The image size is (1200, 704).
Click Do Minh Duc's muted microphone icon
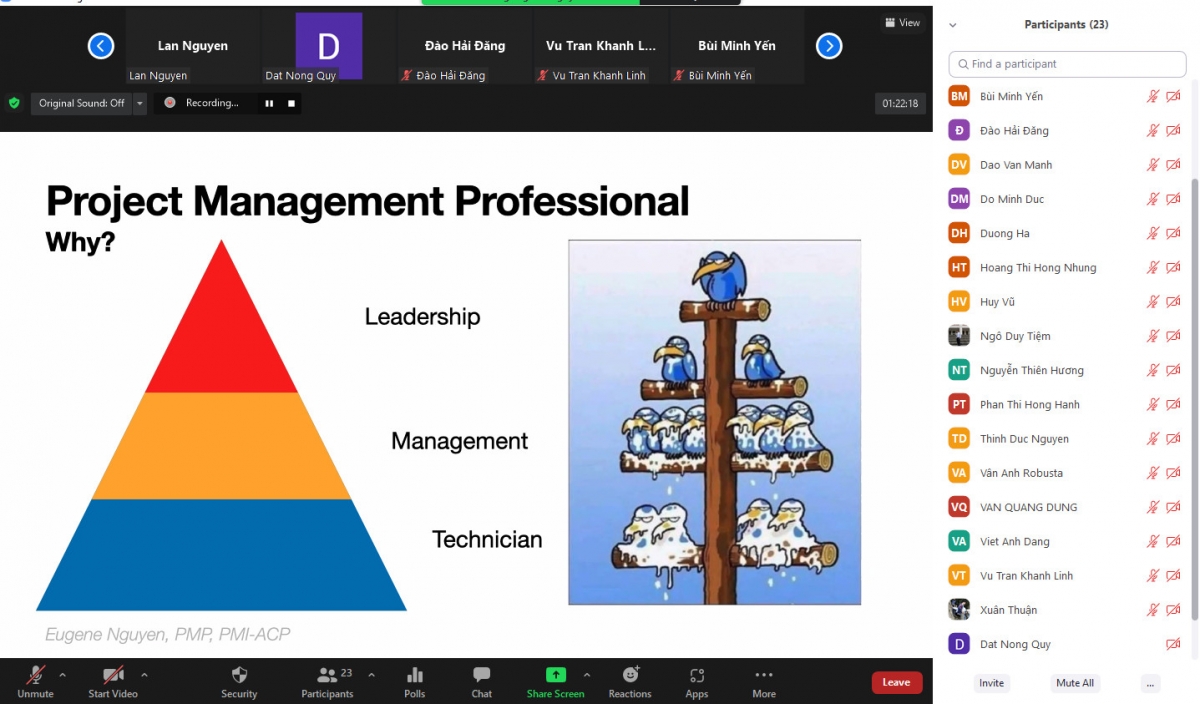coord(1153,199)
